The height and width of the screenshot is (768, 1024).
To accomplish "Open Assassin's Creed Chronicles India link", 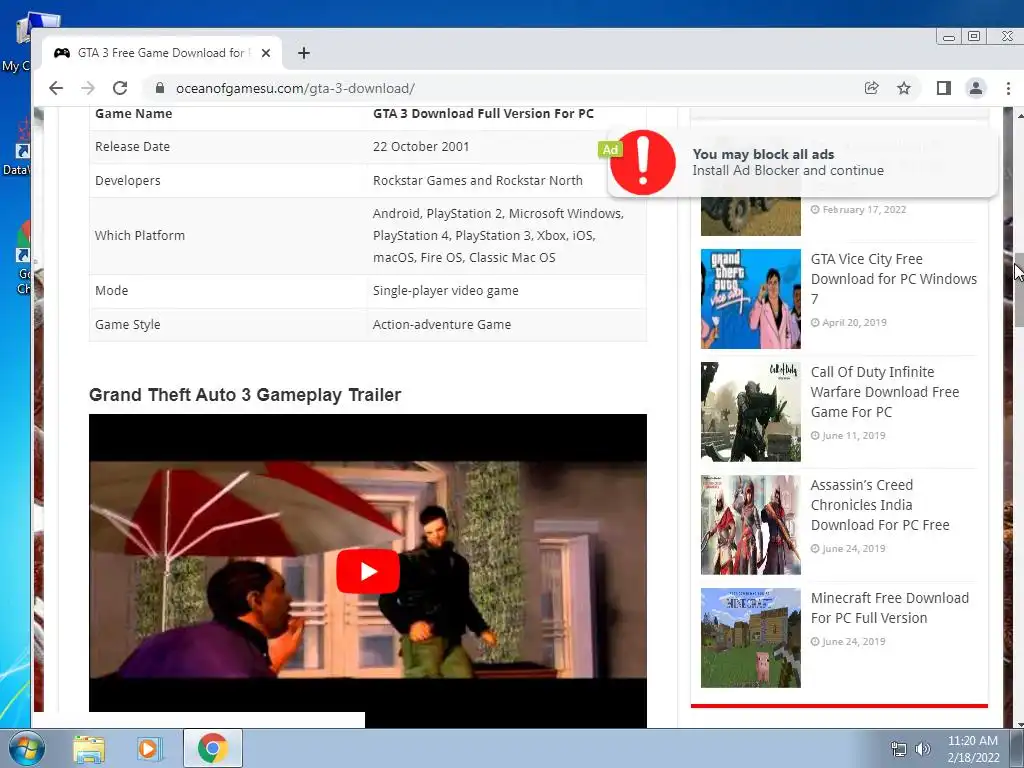I will [x=880, y=505].
